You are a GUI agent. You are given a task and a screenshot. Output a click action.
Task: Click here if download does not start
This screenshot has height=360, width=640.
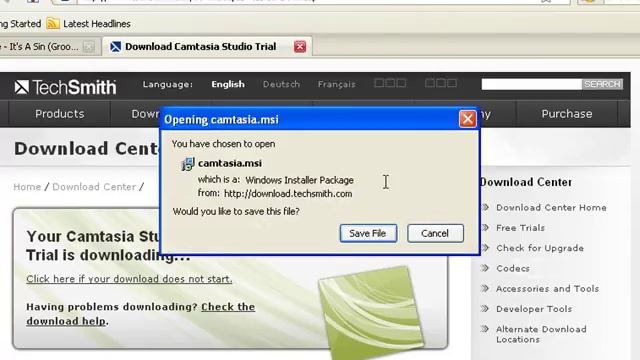point(129,279)
